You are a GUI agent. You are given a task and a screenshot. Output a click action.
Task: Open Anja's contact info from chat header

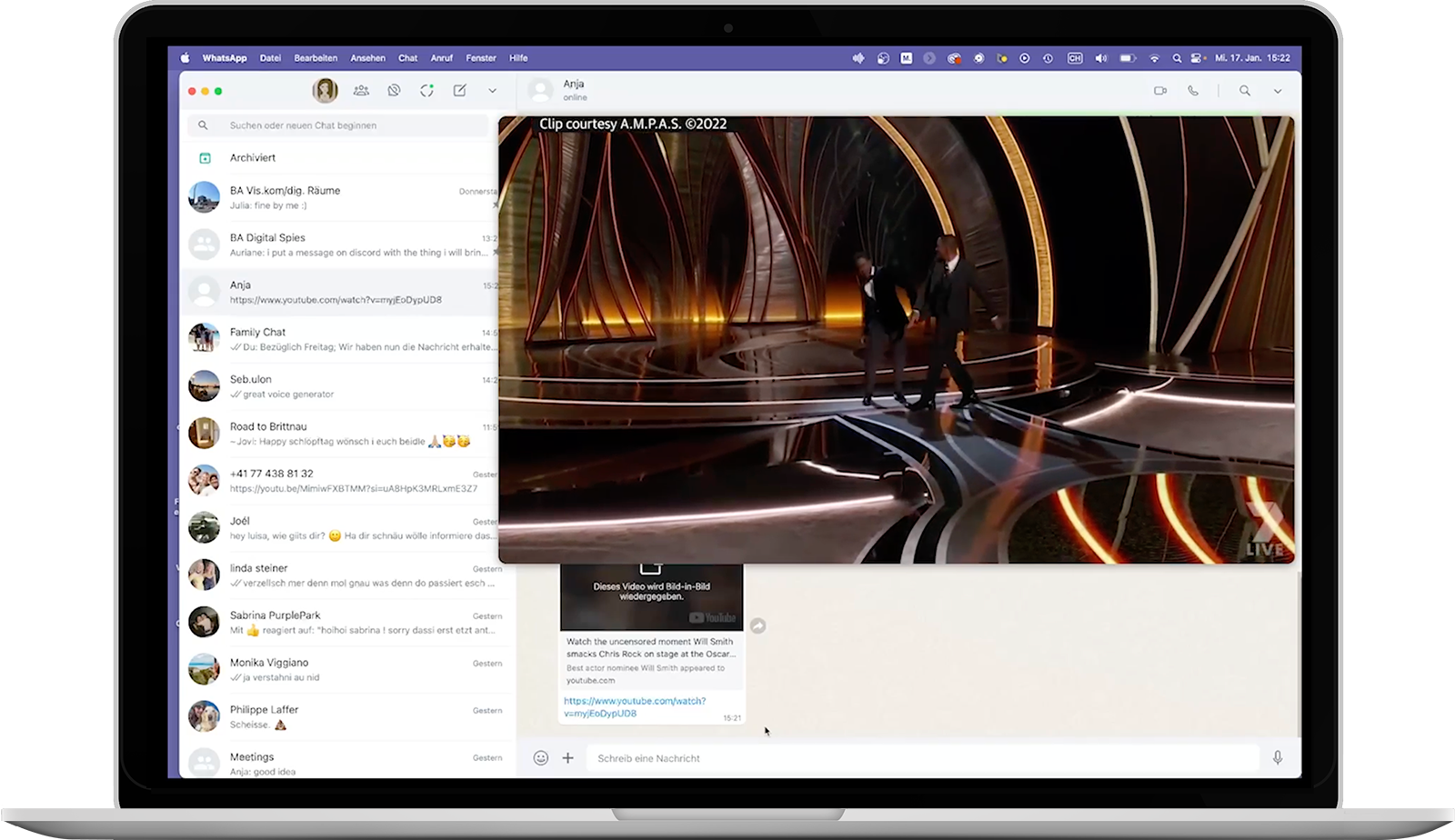tap(575, 89)
